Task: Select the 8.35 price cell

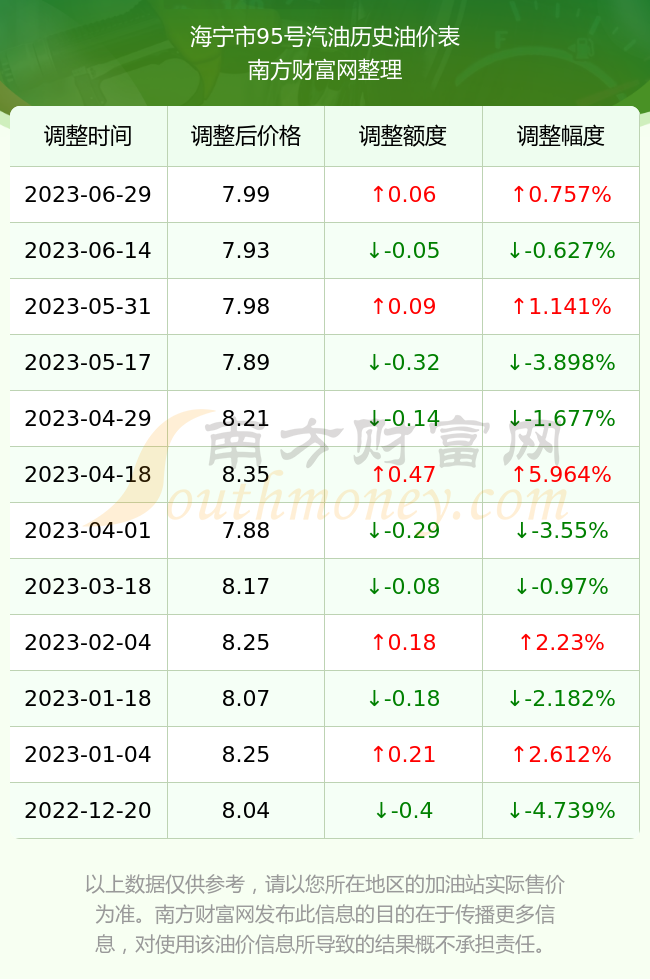Action: click(x=246, y=474)
